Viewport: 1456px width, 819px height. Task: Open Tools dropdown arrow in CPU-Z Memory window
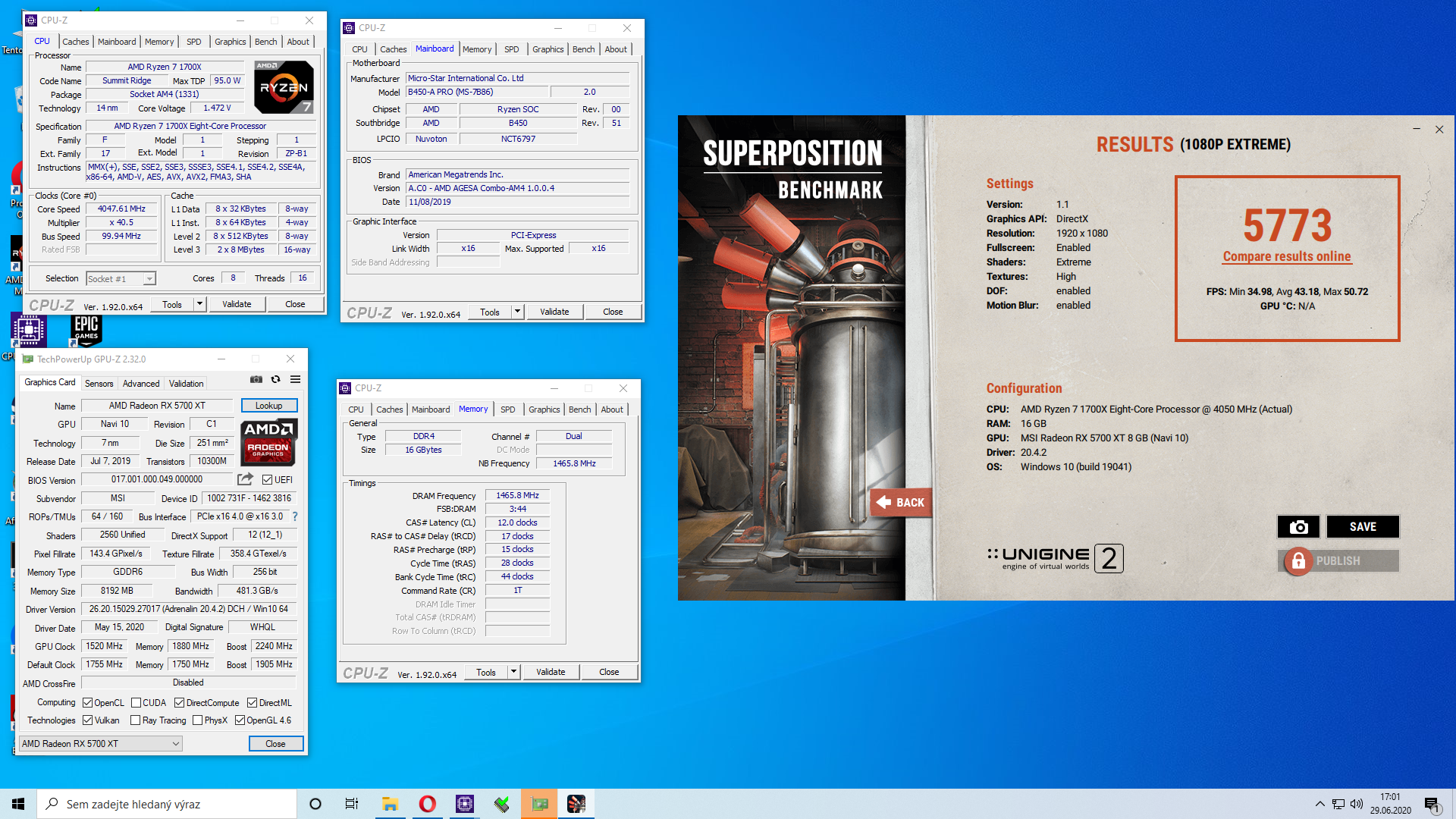point(513,672)
